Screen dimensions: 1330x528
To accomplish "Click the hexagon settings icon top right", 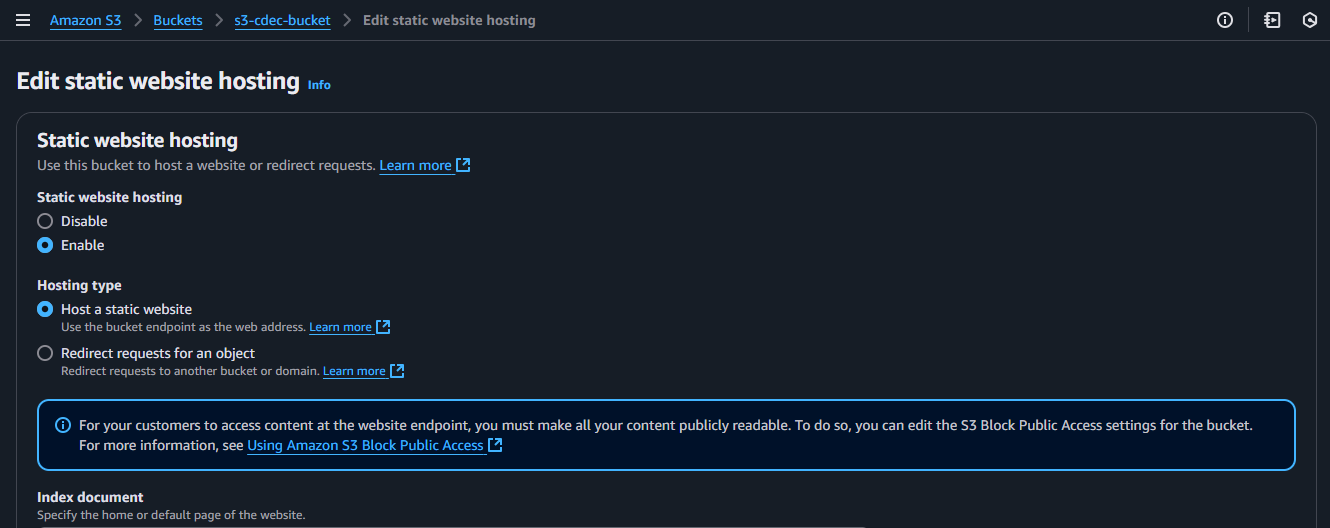I will pyautogui.click(x=1310, y=20).
